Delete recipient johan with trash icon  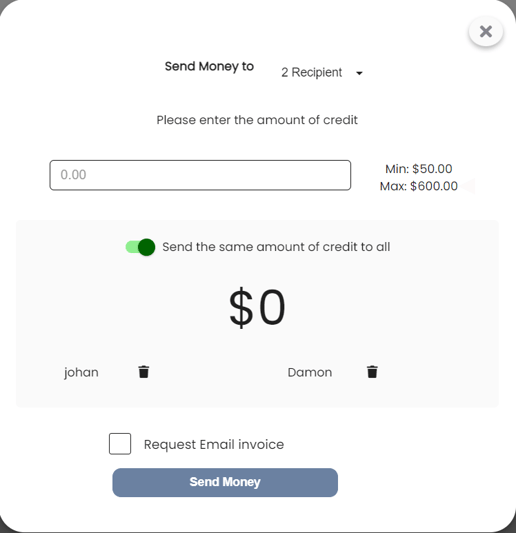[144, 372]
